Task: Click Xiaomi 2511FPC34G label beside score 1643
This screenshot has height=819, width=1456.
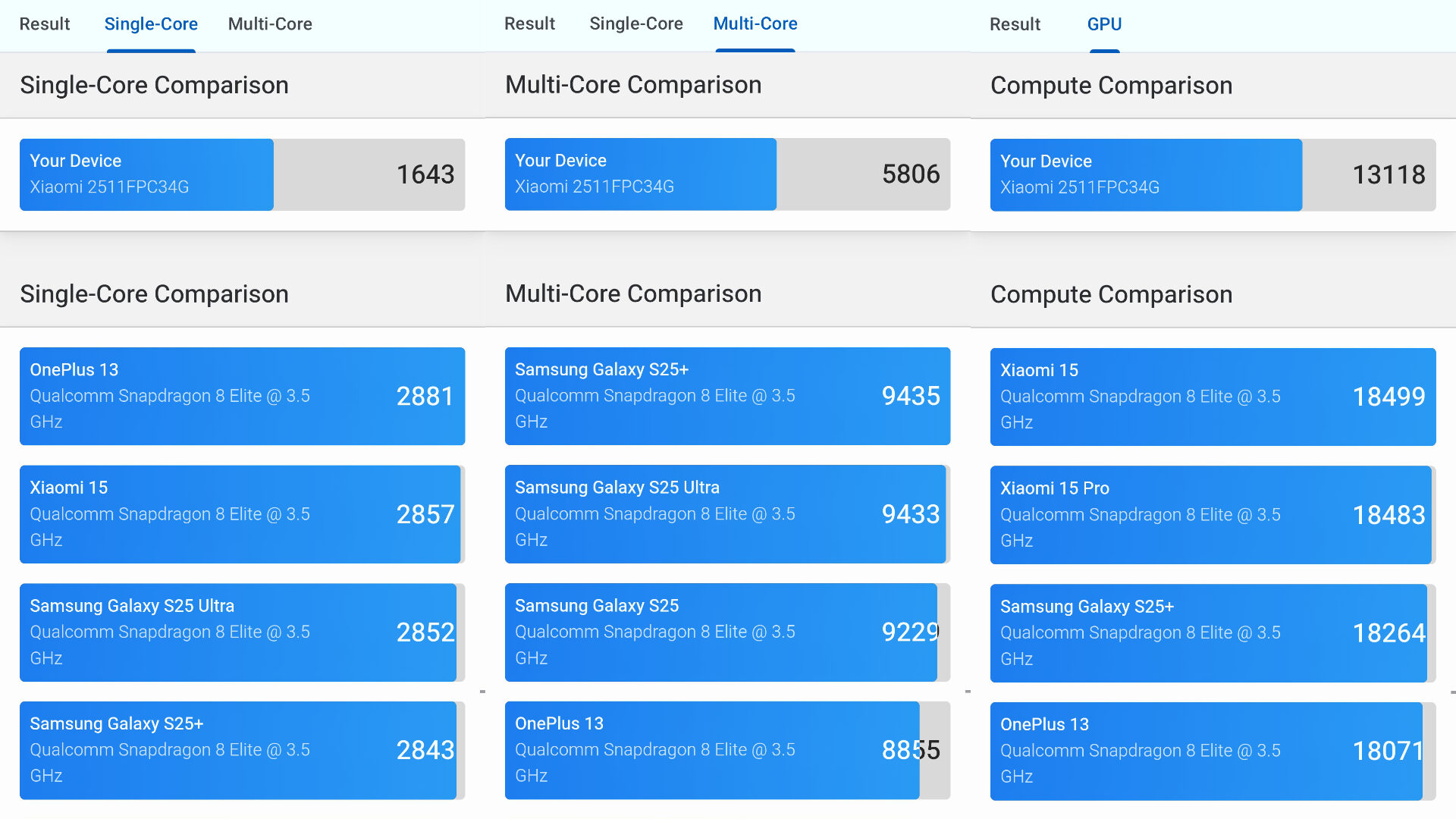Action: click(x=109, y=187)
